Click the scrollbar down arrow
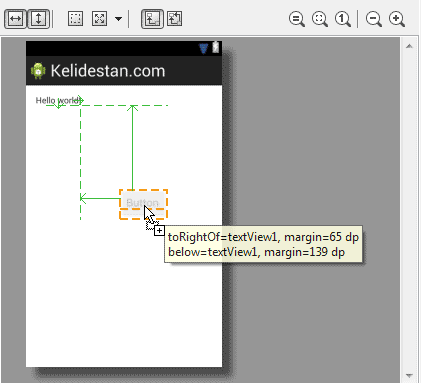This screenshot has width=421, height=383. 409,376
